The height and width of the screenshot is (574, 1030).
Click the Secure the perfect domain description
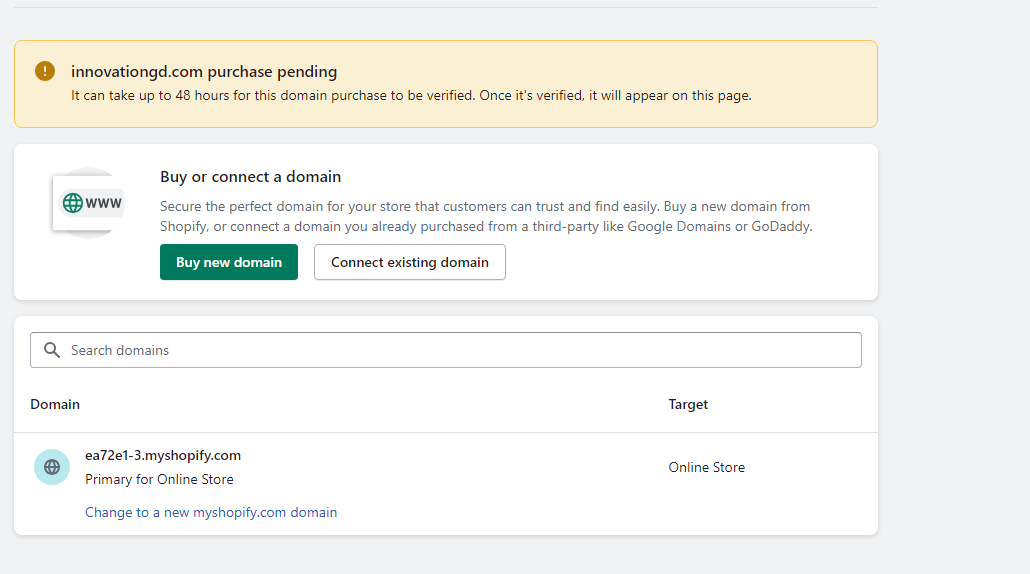(485, 206)
